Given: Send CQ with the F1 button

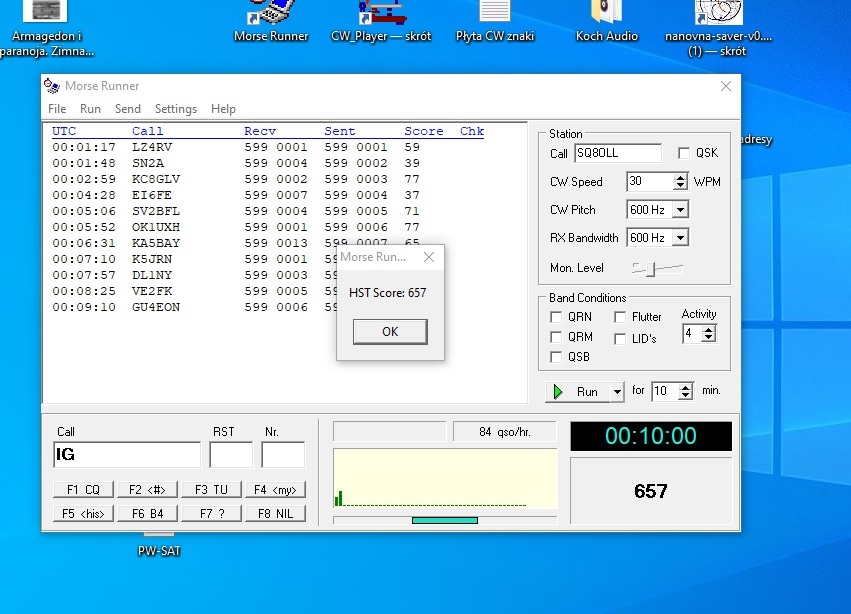Looking at the screenshot, I should coord(83,490).
